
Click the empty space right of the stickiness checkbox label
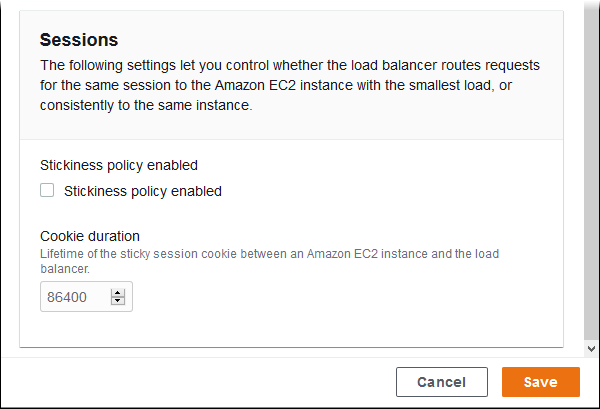point(400,191)
